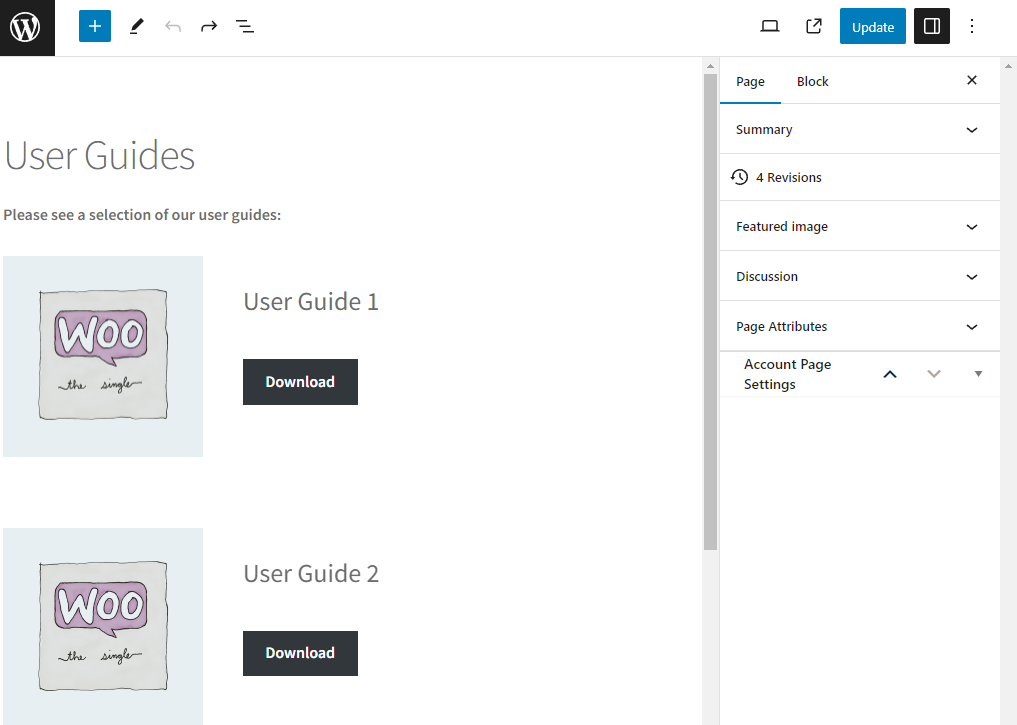Switch to the Page tab
The image size is (1017, 725).
pos(750,82)
